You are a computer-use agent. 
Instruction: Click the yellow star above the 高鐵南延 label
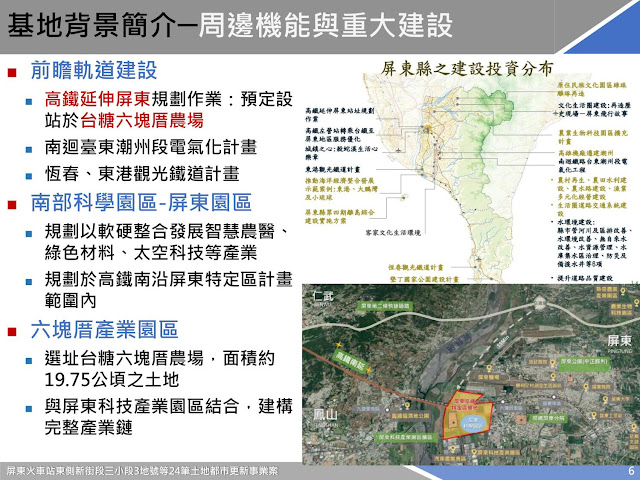tap(339, 345)
